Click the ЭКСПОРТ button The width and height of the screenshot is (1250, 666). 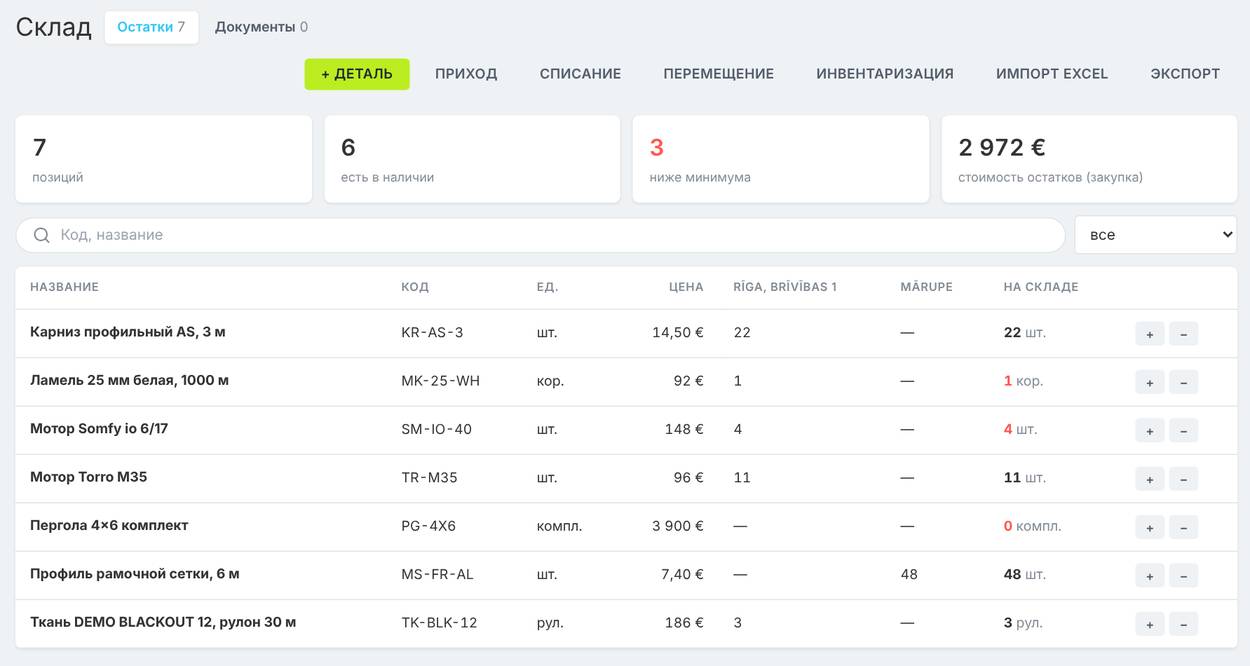click(1185, 74)
